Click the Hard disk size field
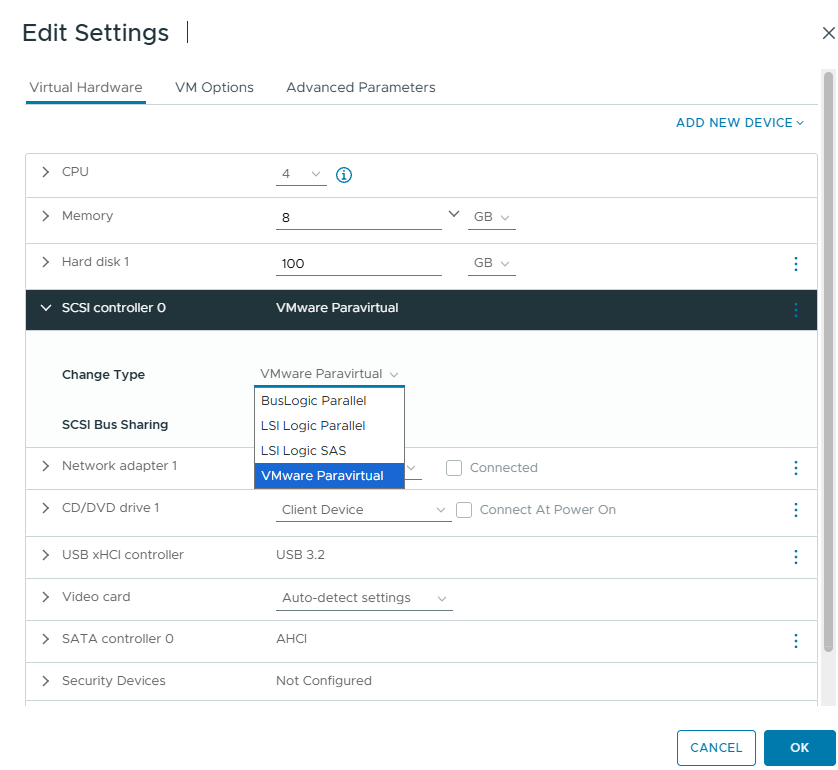 (x=358, y=264)
